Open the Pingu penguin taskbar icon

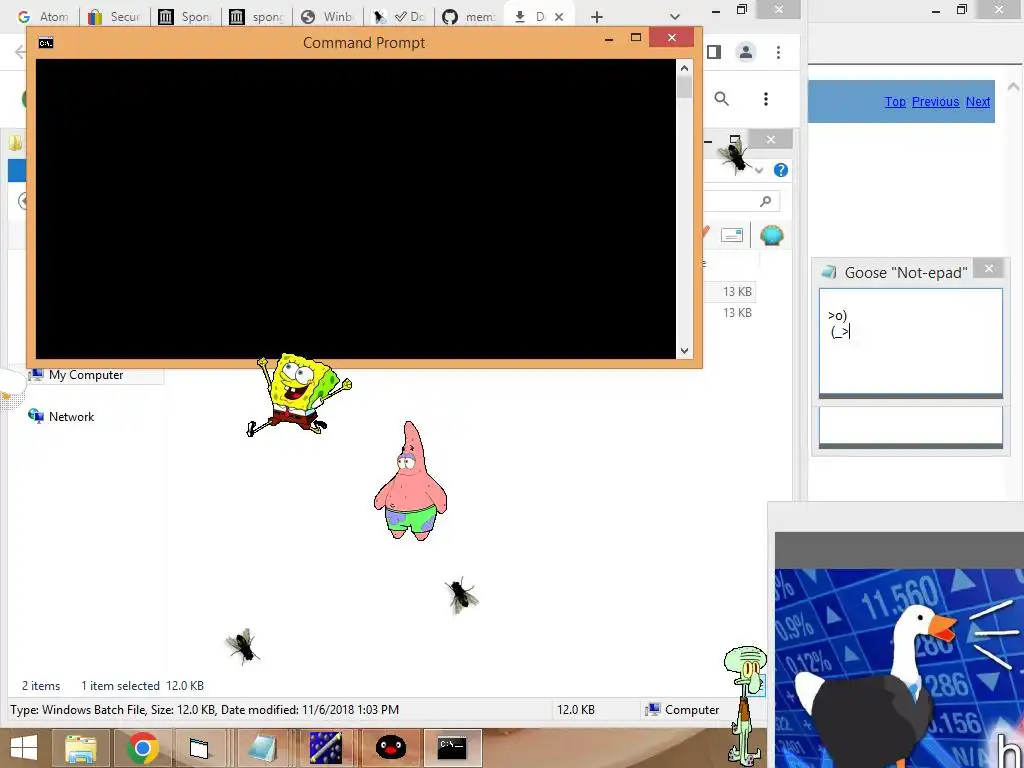[390, 748]
